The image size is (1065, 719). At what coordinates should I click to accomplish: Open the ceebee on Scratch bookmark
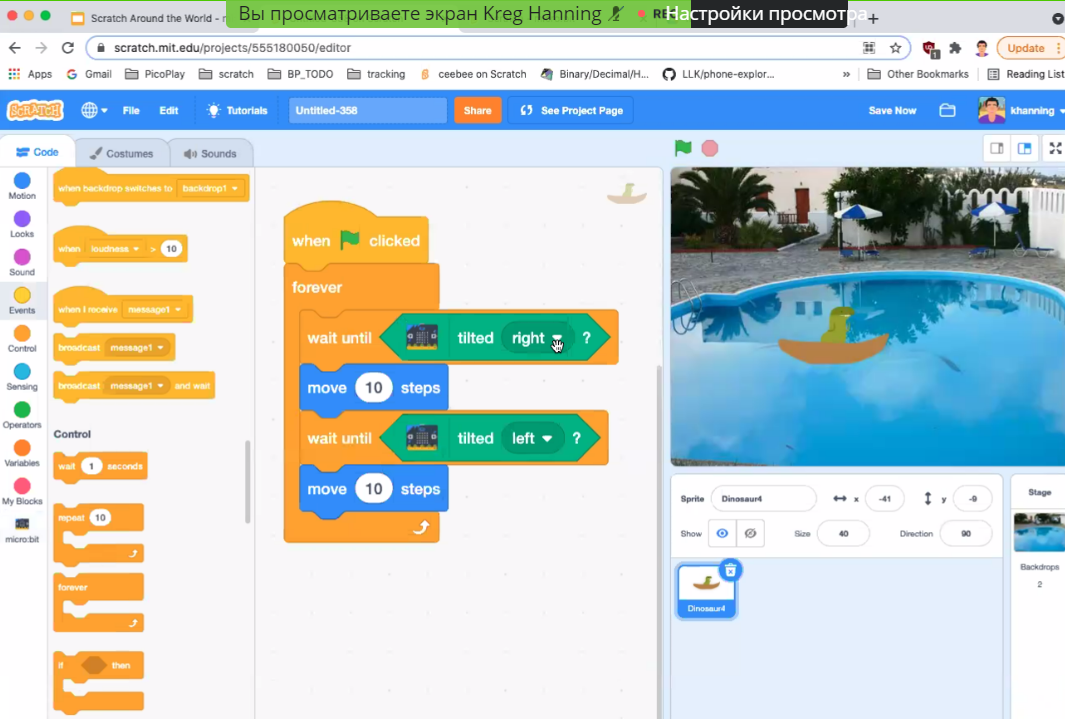(473, 74)
